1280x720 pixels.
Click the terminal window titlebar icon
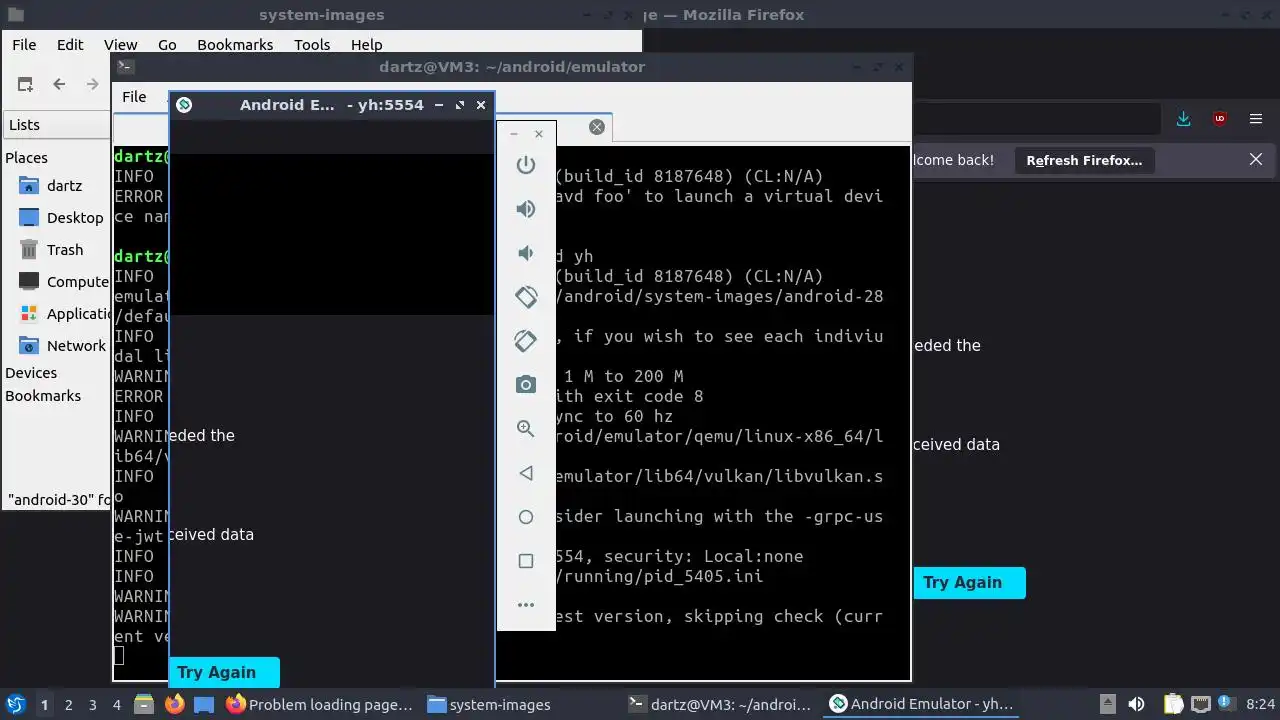[125, 67]
